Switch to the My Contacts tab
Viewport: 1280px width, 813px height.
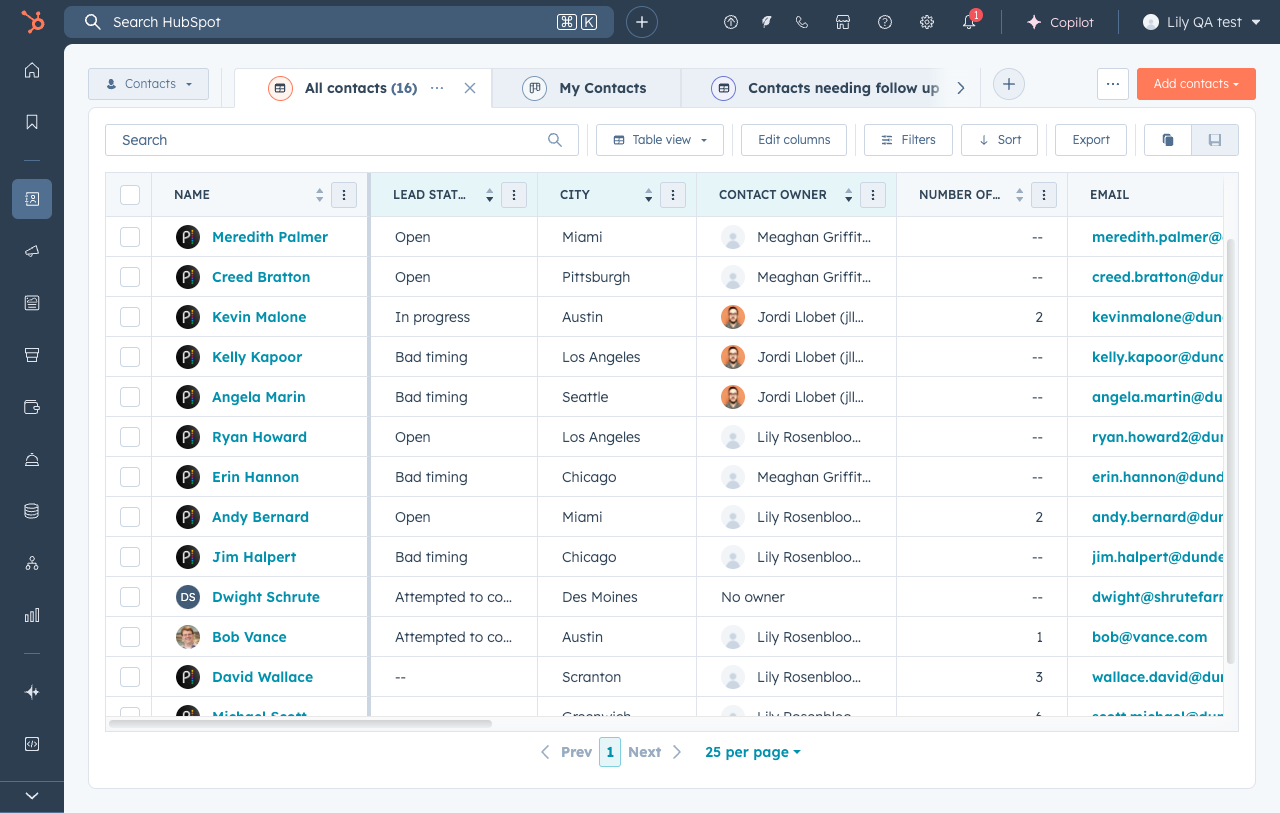click(587, 88)
